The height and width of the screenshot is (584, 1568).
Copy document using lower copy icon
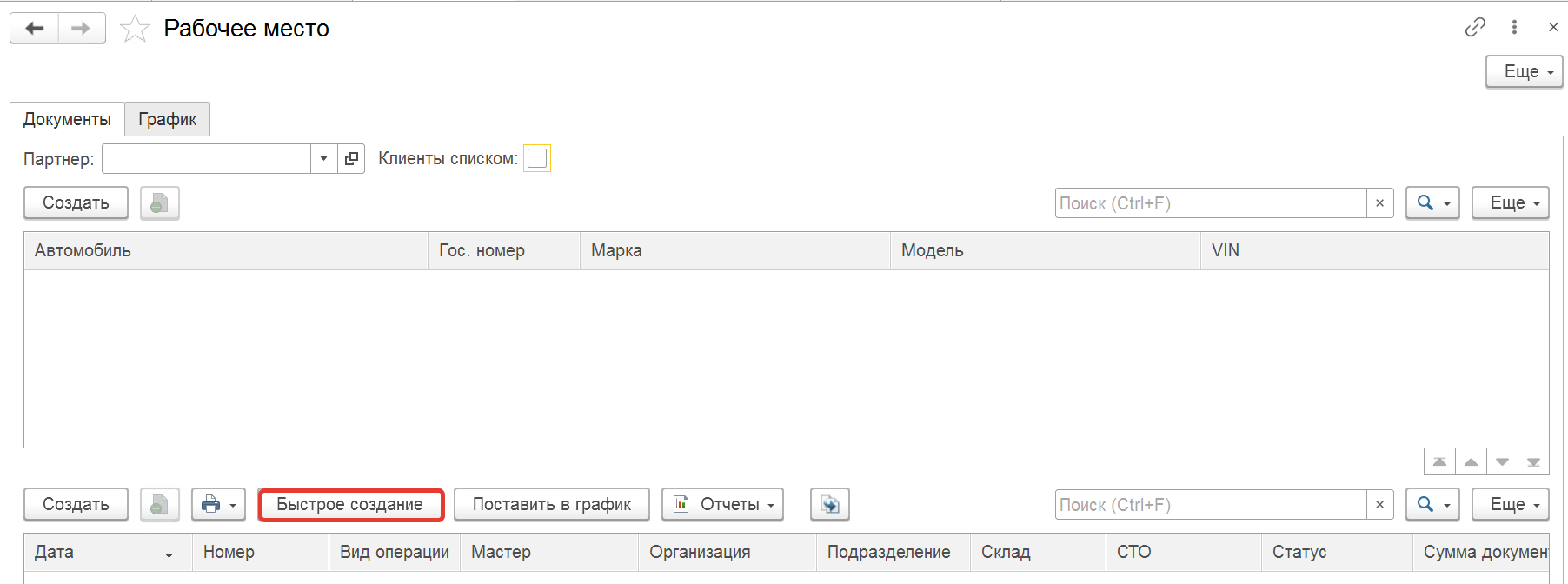point(160,504)
